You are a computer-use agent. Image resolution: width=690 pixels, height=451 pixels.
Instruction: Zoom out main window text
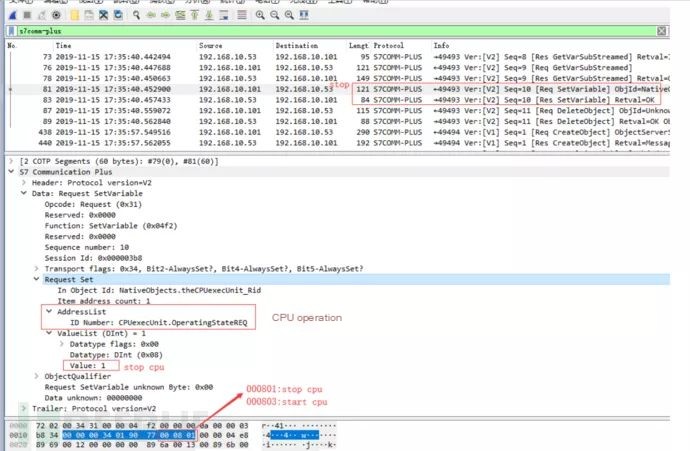275,15
